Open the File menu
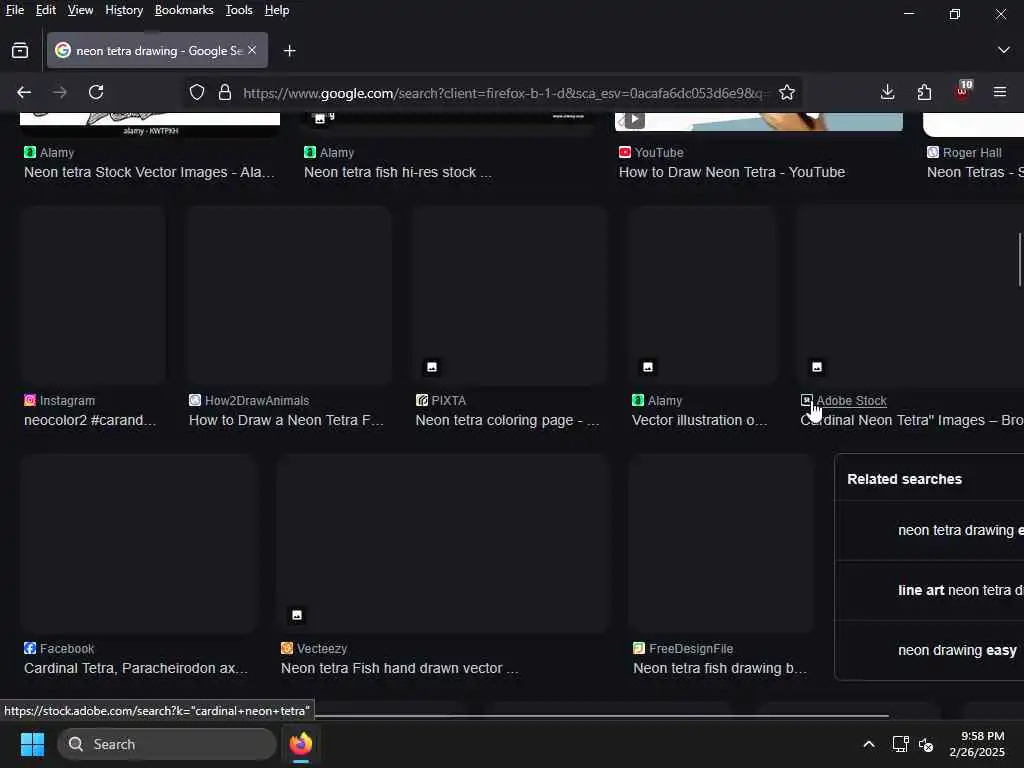The image size is (1024, 768). tap(14, 10)
